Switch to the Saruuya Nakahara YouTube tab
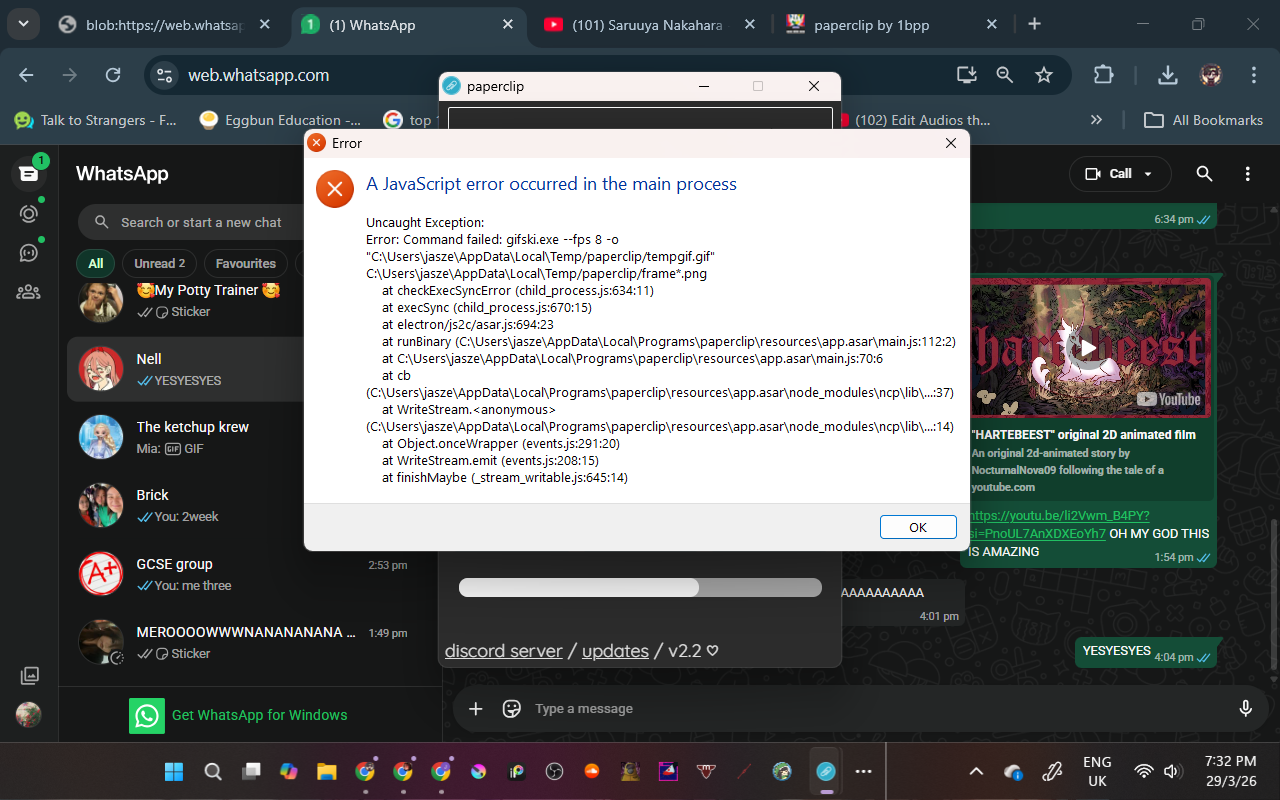This screenshot has width=1280, height=800. (650, 25)
